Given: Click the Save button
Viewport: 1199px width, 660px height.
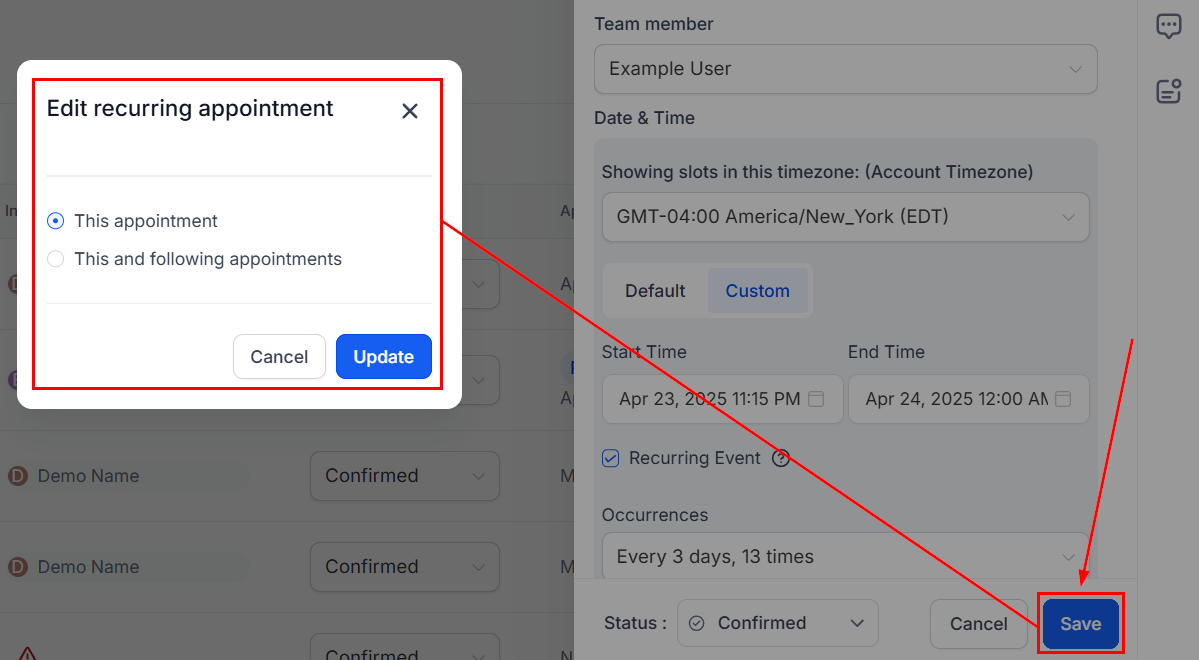Looking at the screenshot, I should click(1080, 624).
